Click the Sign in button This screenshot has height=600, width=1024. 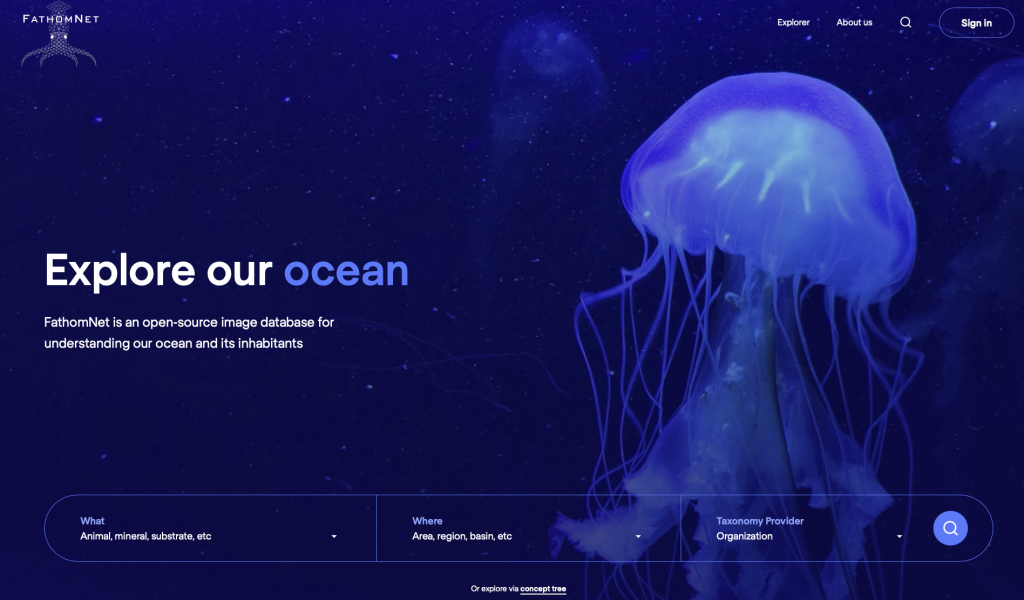(976, 23)
